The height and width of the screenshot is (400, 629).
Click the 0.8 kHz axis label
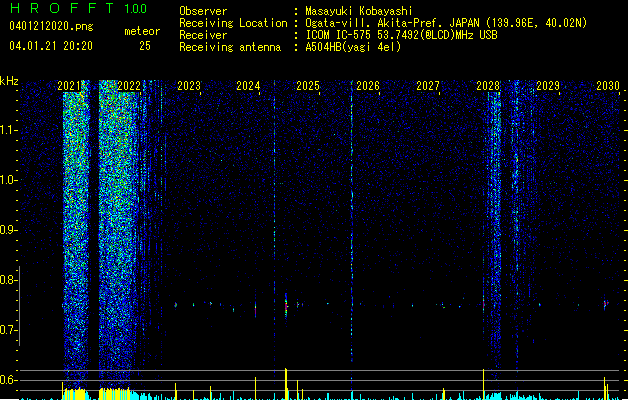click(8, 280)
